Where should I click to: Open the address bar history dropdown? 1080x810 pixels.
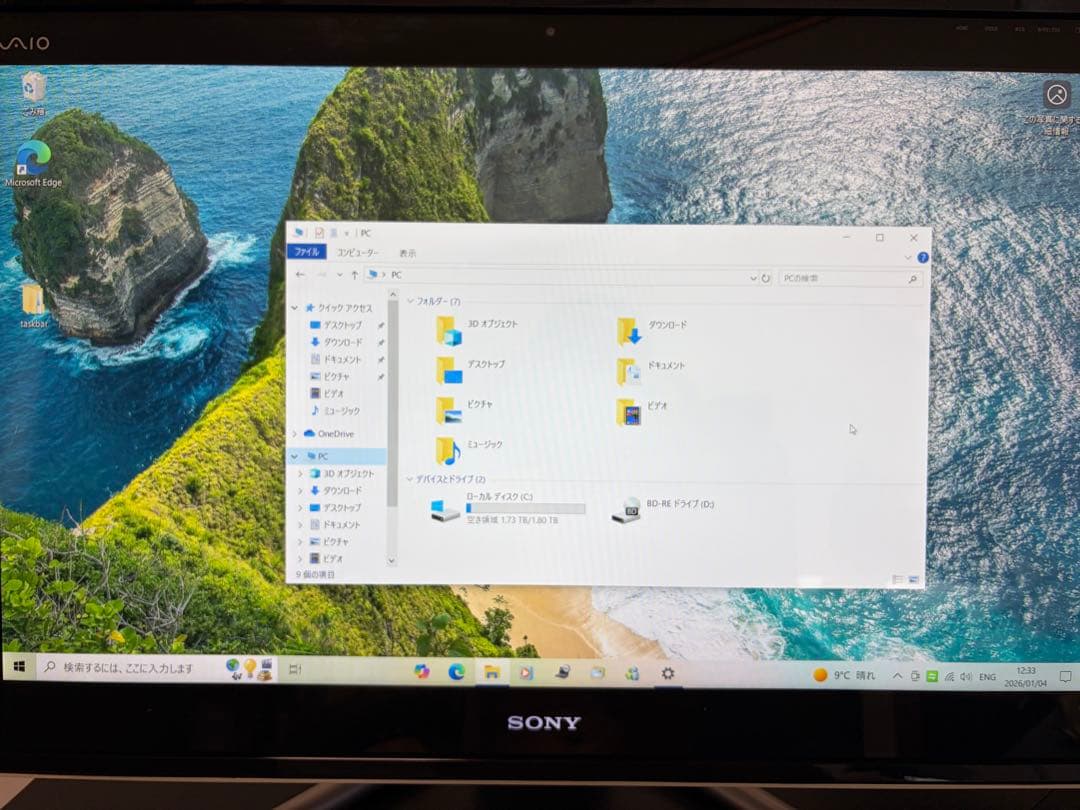point(753,278)
